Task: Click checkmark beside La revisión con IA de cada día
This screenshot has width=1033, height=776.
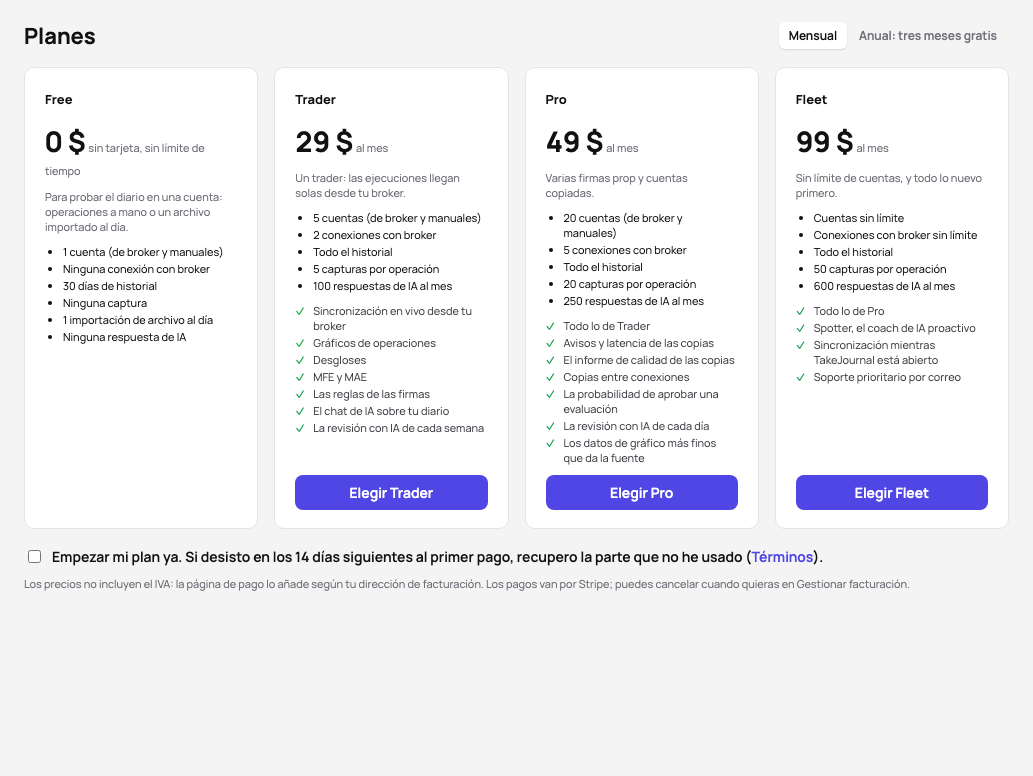Action: tap(550, 426)
